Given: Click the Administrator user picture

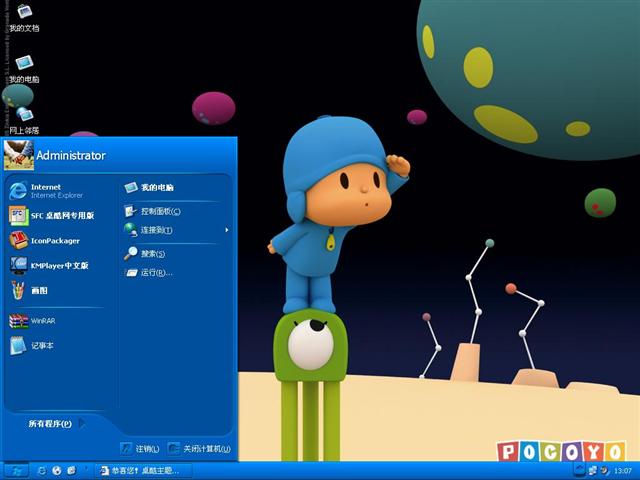Looking at the screenshot, I should [x=18, y=155].
